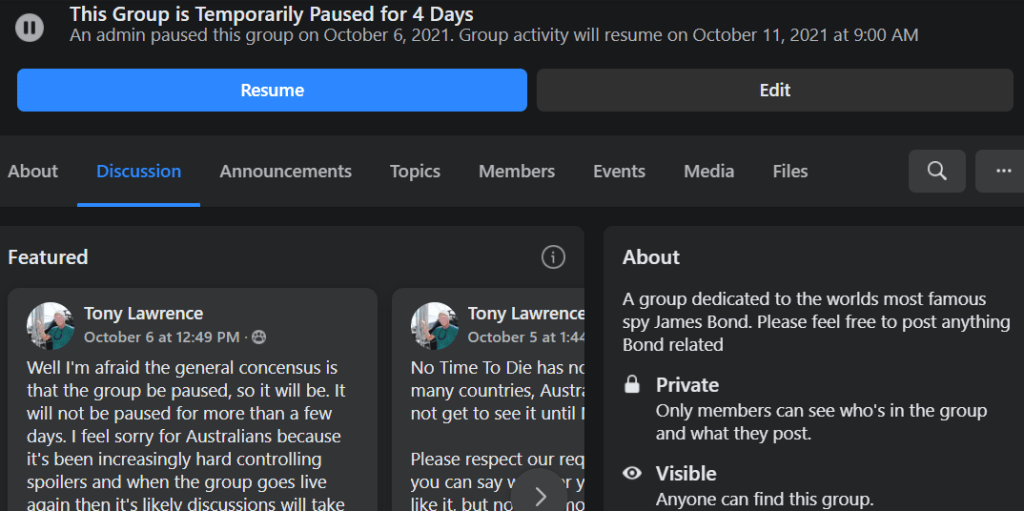
Task: Click the Featured info icon
Action: [553, 257]
